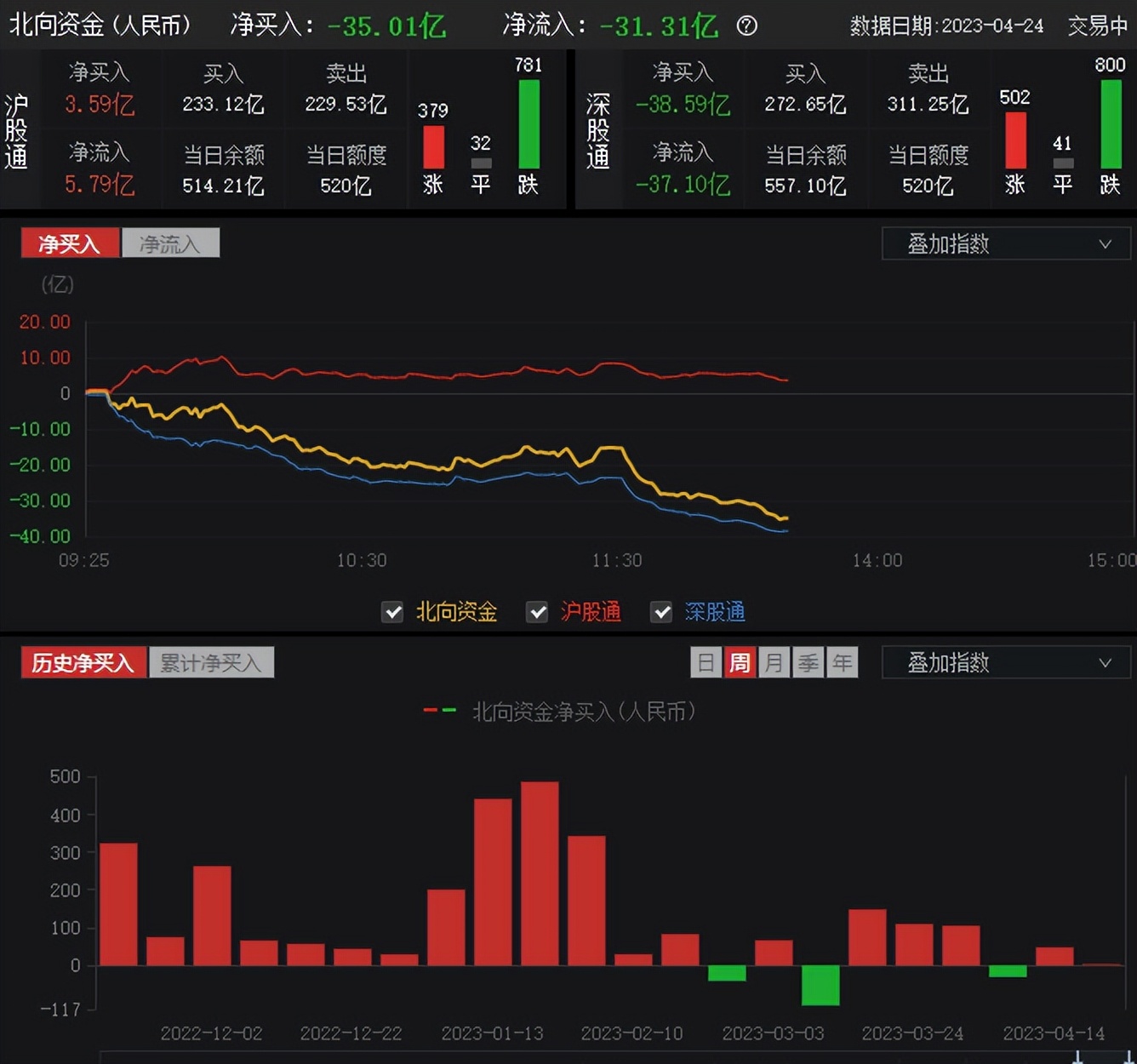The height and width of the screenshot is (1064, 1137).
Task: Switch to the 累计净买入 tab
Action: click(211, 662)
